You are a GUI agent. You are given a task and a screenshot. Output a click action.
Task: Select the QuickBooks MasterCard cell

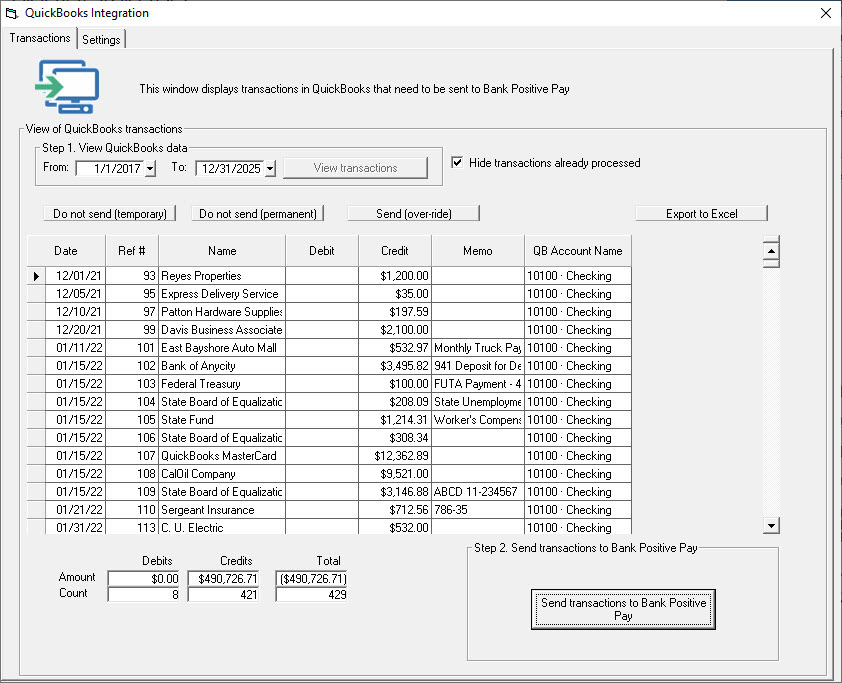point(222,456)
